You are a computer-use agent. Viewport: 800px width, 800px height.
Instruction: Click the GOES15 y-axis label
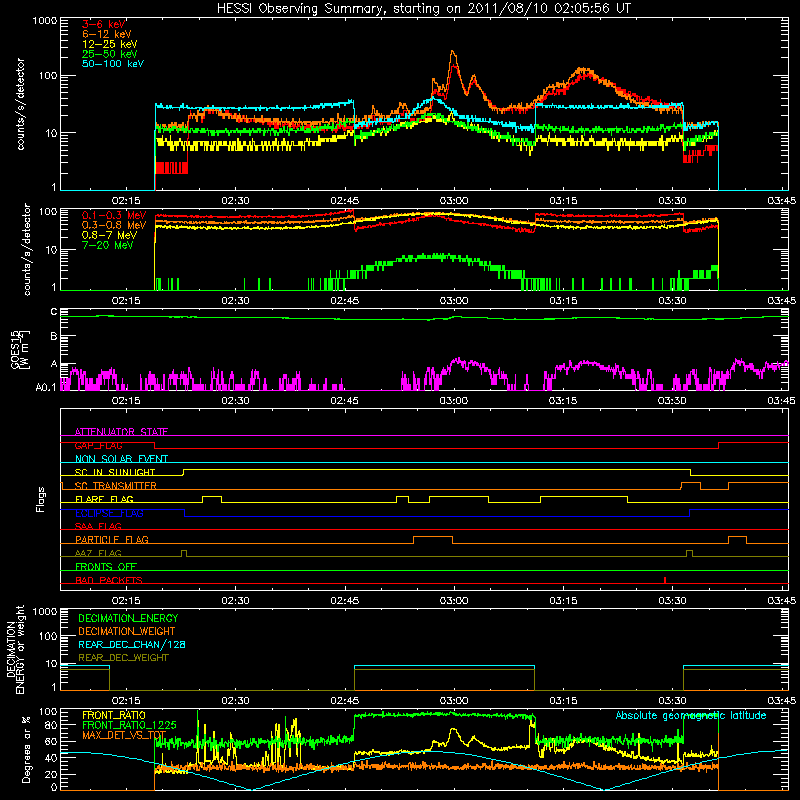click(x=20, y=350)
